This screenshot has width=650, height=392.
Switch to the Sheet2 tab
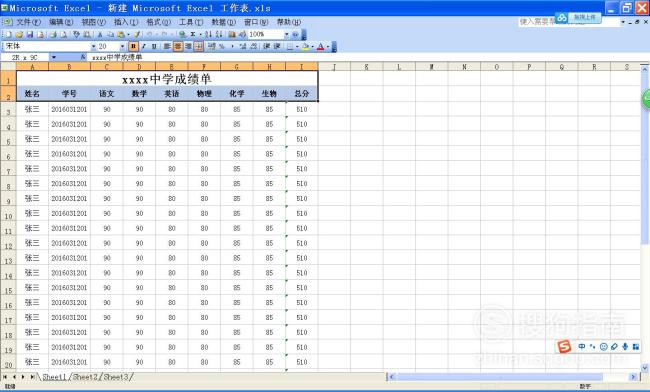(x=85, y=377)
